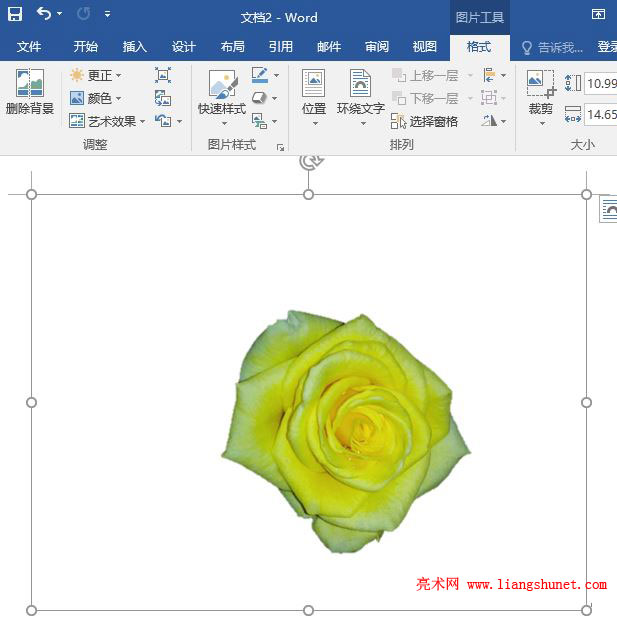Click the width field showing 14.65
The image size is (617, 634).
[601, 114]
